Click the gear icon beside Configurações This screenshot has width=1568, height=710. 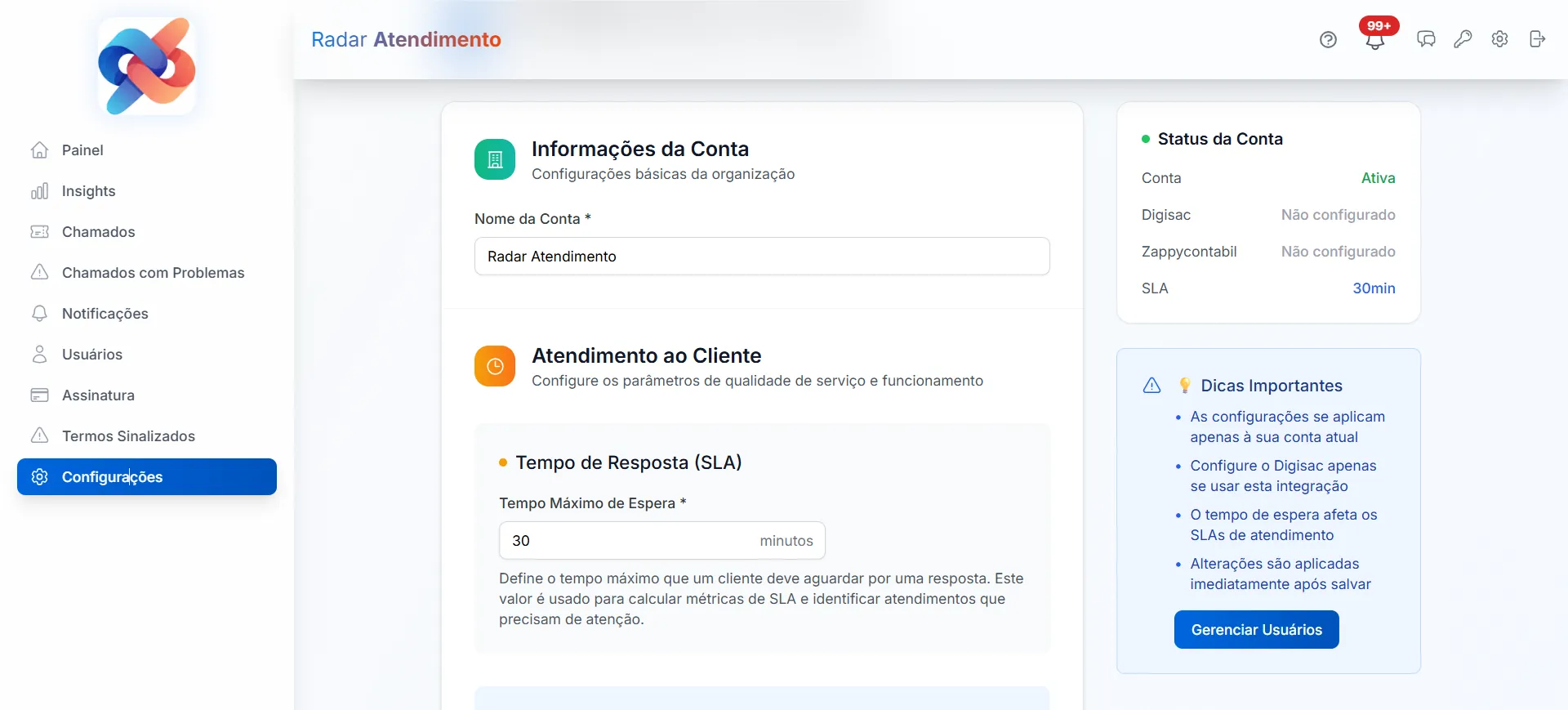point(39,477)
